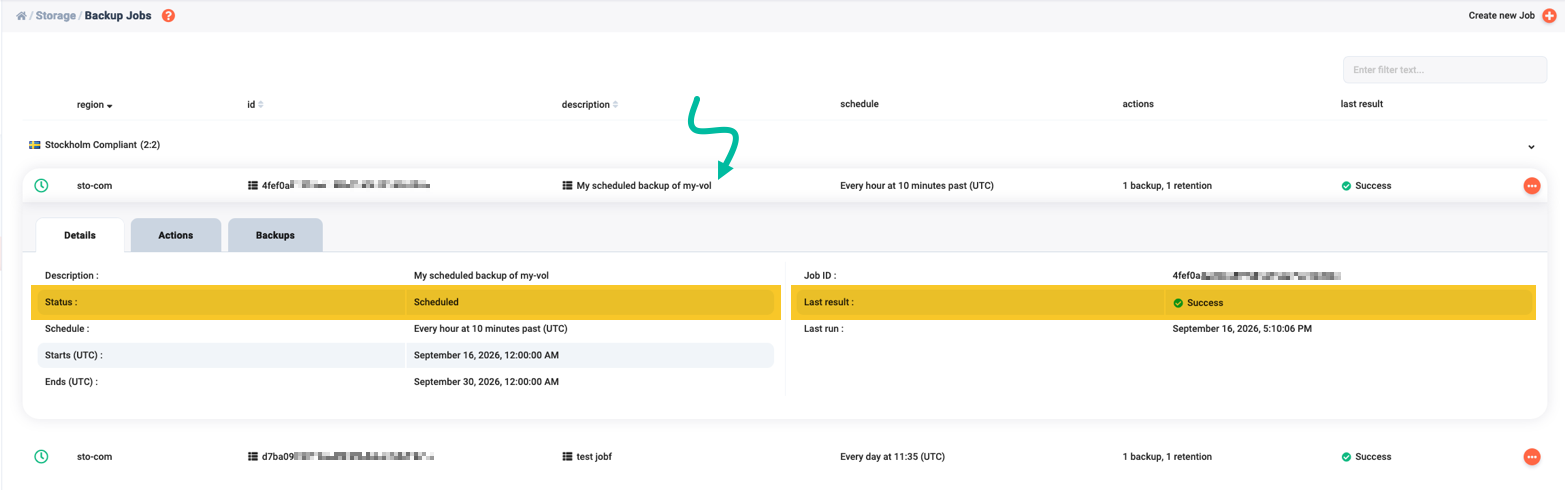Open the more options menu for my-vol job
1565x490 pixels.
[1531, 186]
